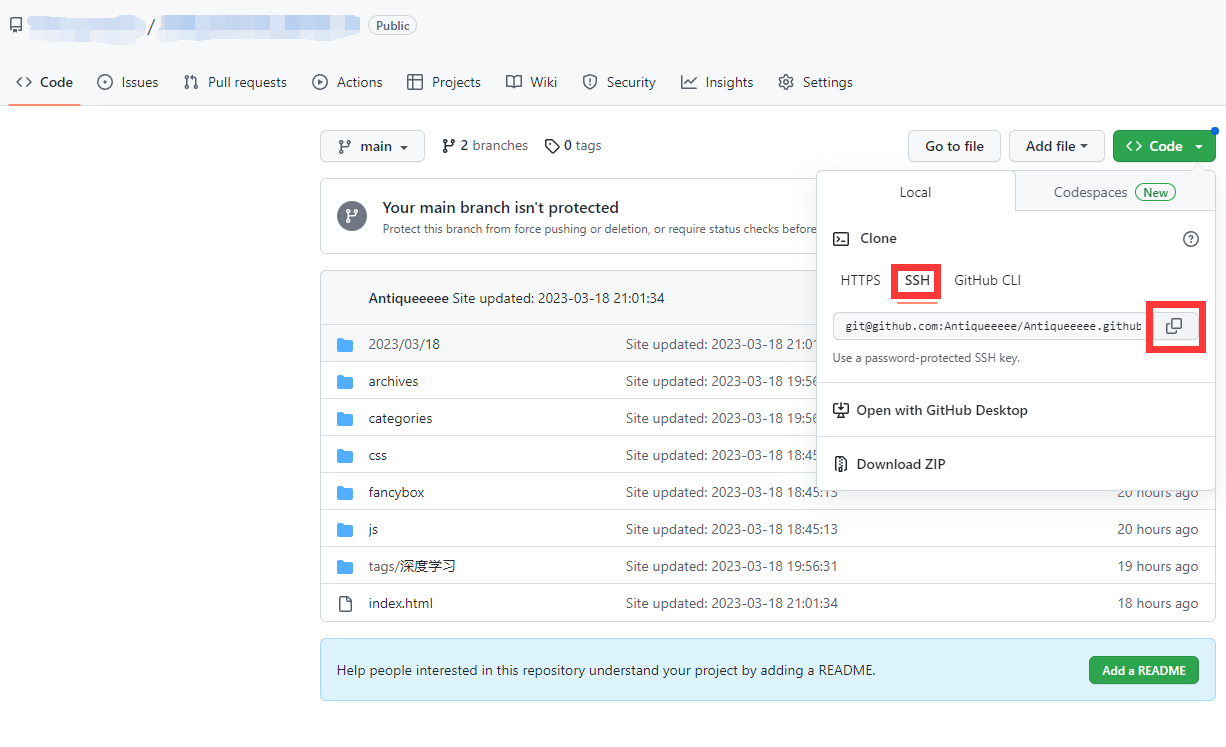
Task: Click the SSH URL input field
Action: click(988, 326)
